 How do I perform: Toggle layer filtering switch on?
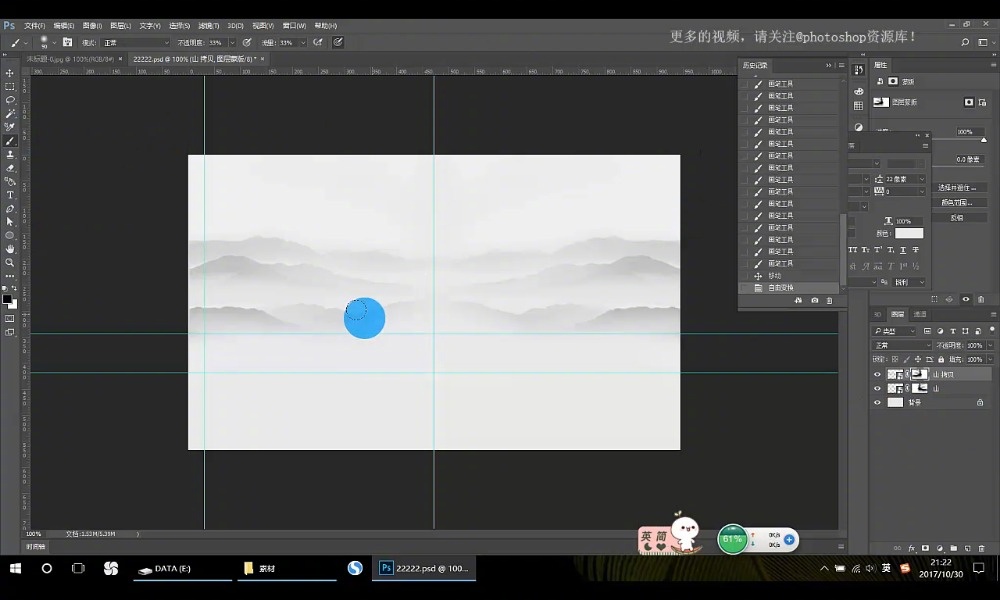pyautogui.click(x=992, y=330)
